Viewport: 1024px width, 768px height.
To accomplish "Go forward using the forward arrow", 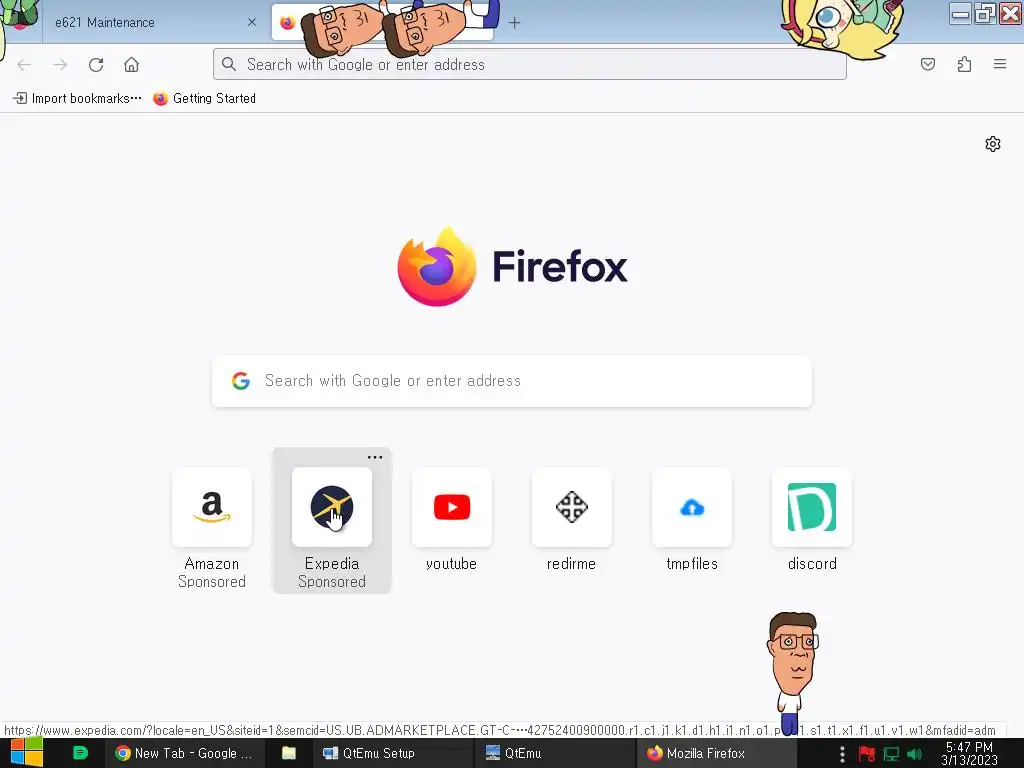I will tap(60, 65).
